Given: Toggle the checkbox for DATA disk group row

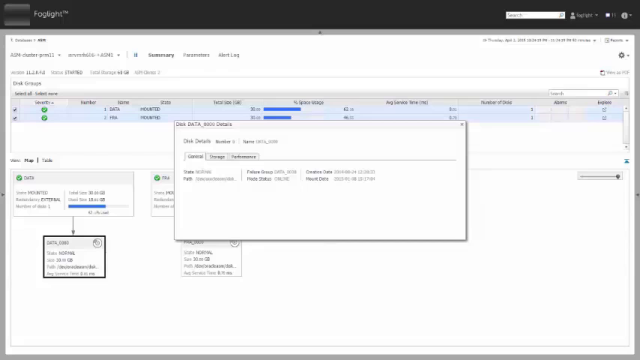Looking at the screenshot, I should click(x=15, y=110).
